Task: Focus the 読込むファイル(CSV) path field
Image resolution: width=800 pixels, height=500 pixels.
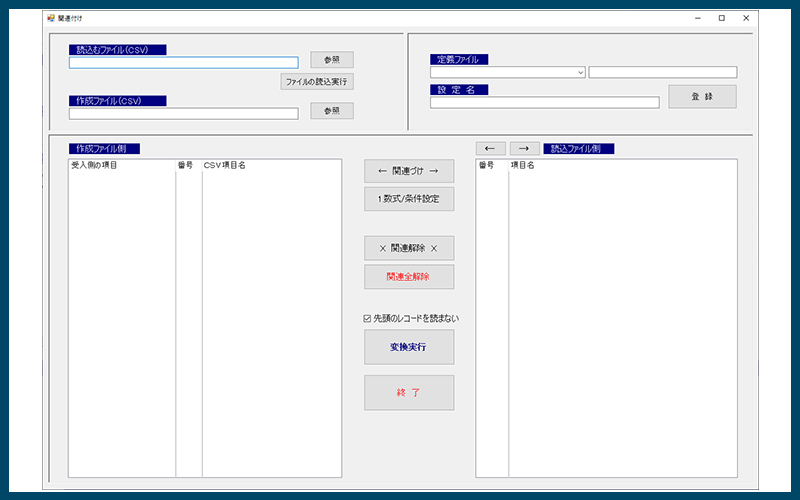Action: coord(183,62)
